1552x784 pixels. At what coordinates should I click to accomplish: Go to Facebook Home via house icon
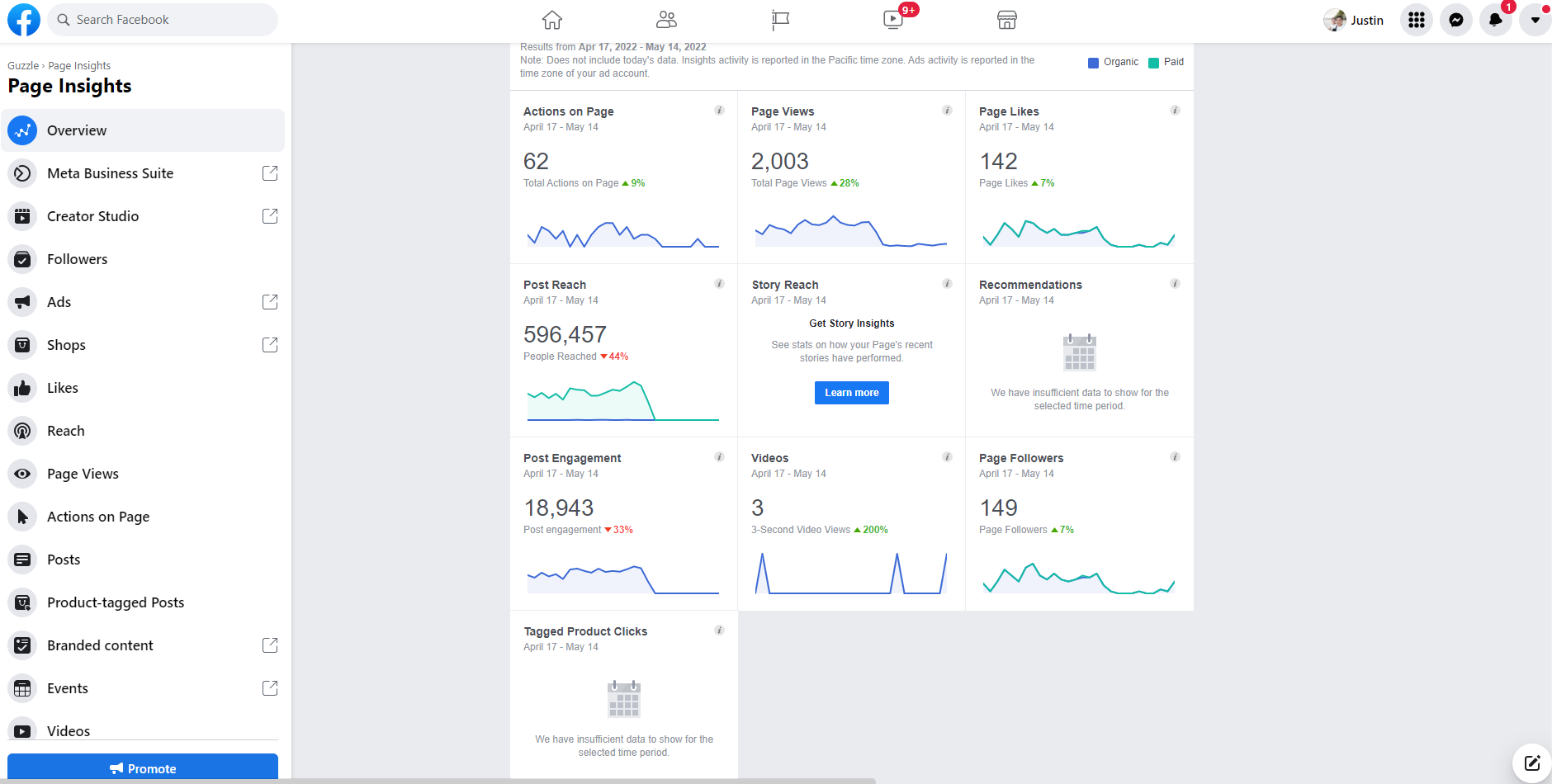(x=552, y=20)
